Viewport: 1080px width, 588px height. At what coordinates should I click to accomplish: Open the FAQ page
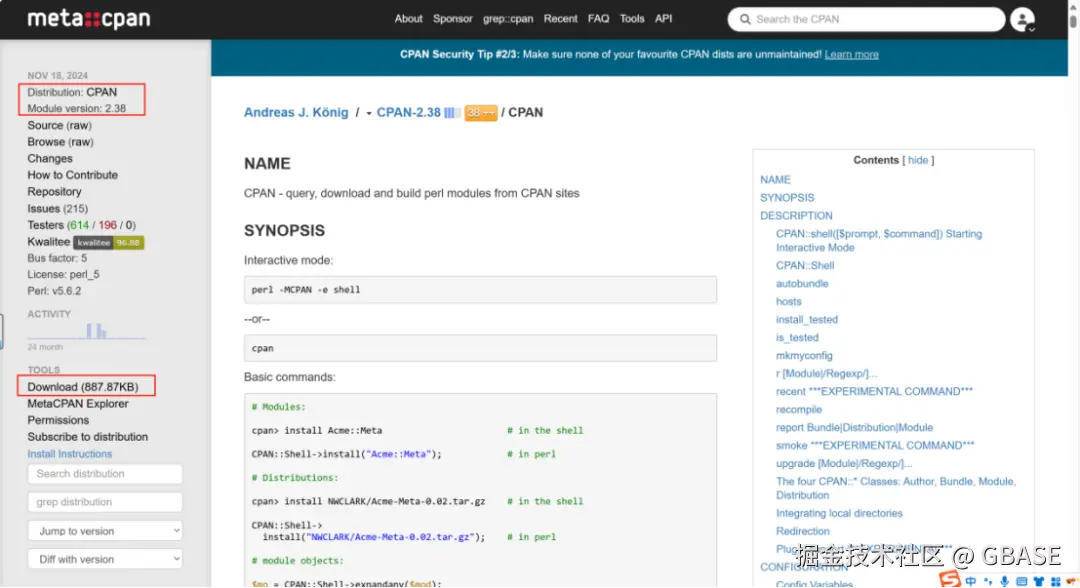pos(598,19)
